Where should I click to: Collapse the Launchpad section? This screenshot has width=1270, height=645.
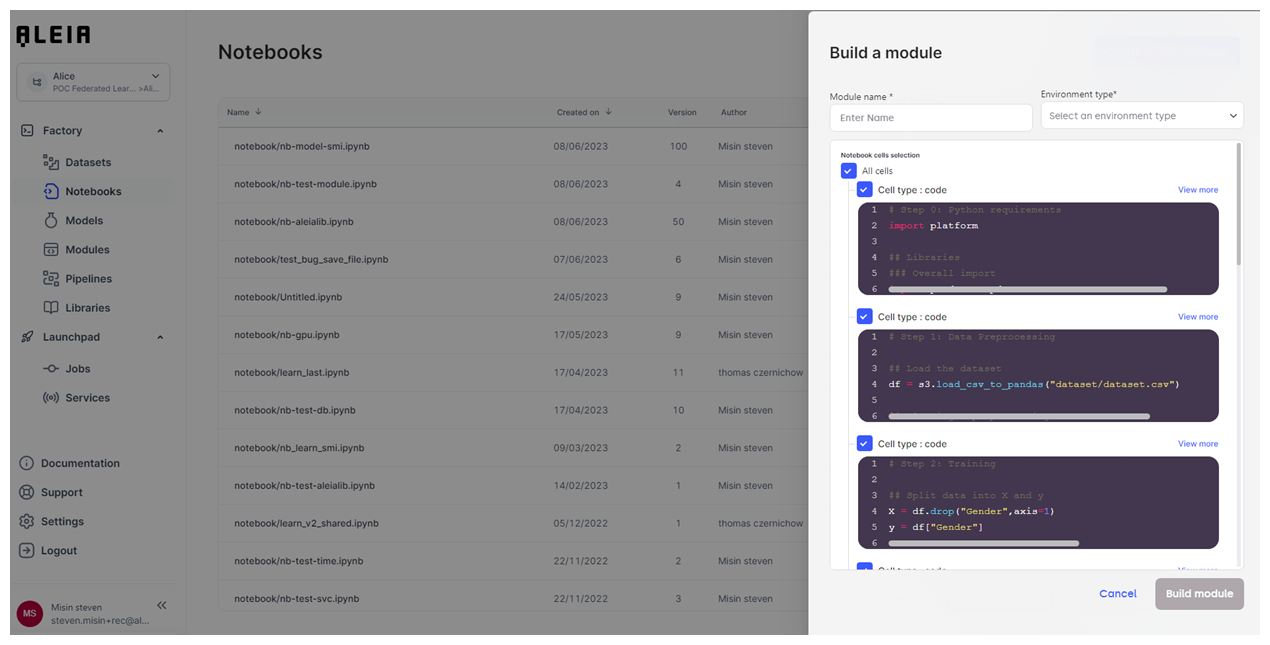pyautogui.click(x=159, y=337)
